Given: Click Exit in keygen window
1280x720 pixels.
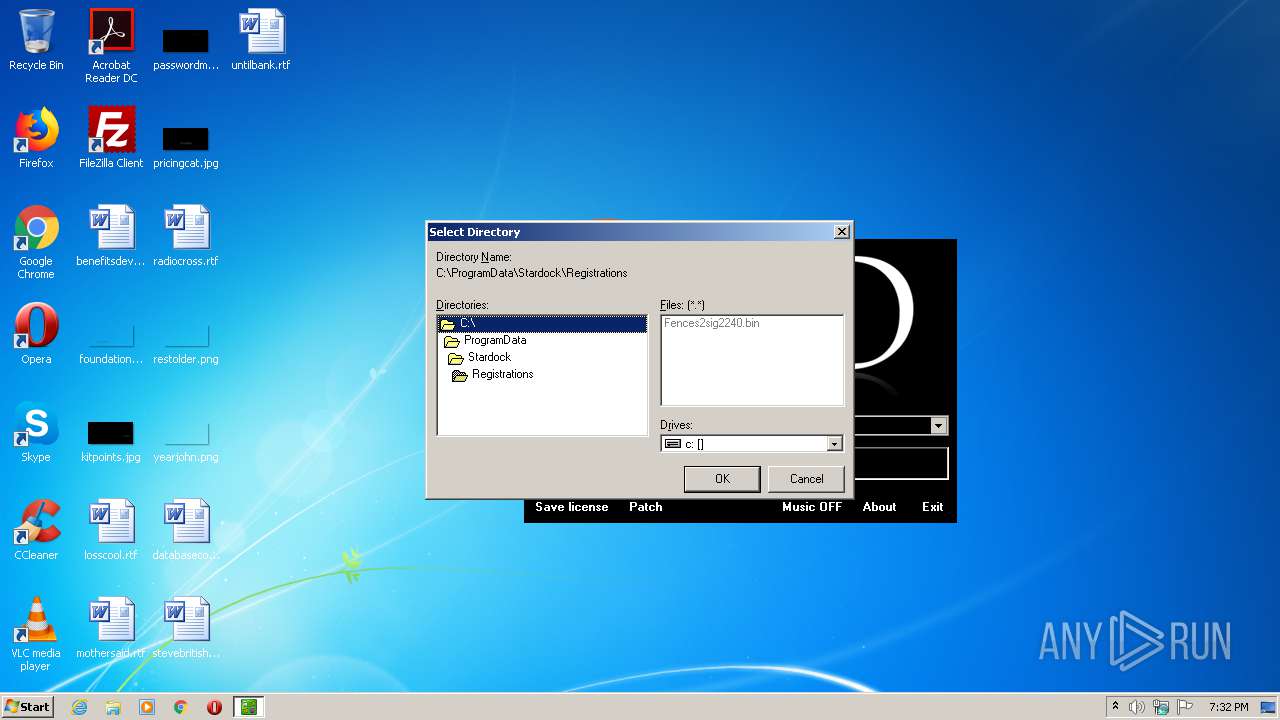Looking at the screenshot, I should click(932, 507).
